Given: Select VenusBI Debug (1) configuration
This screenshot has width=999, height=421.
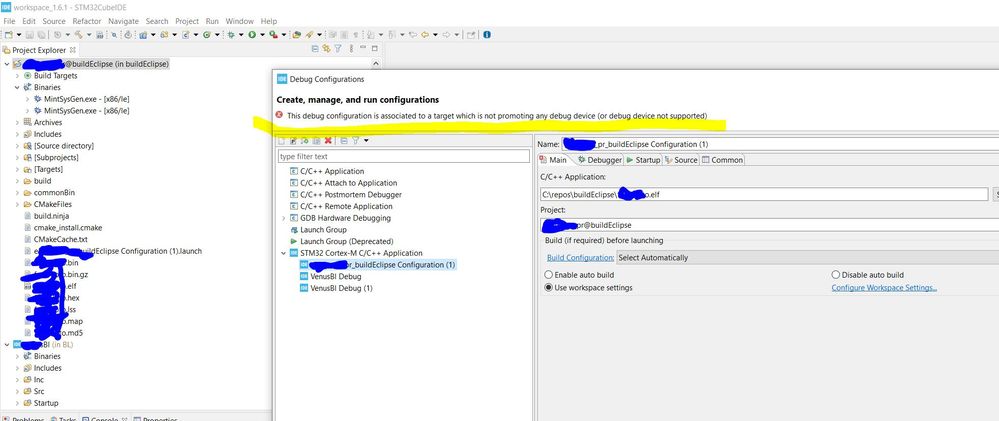Looking at the screenshot, I should point(341,288).
